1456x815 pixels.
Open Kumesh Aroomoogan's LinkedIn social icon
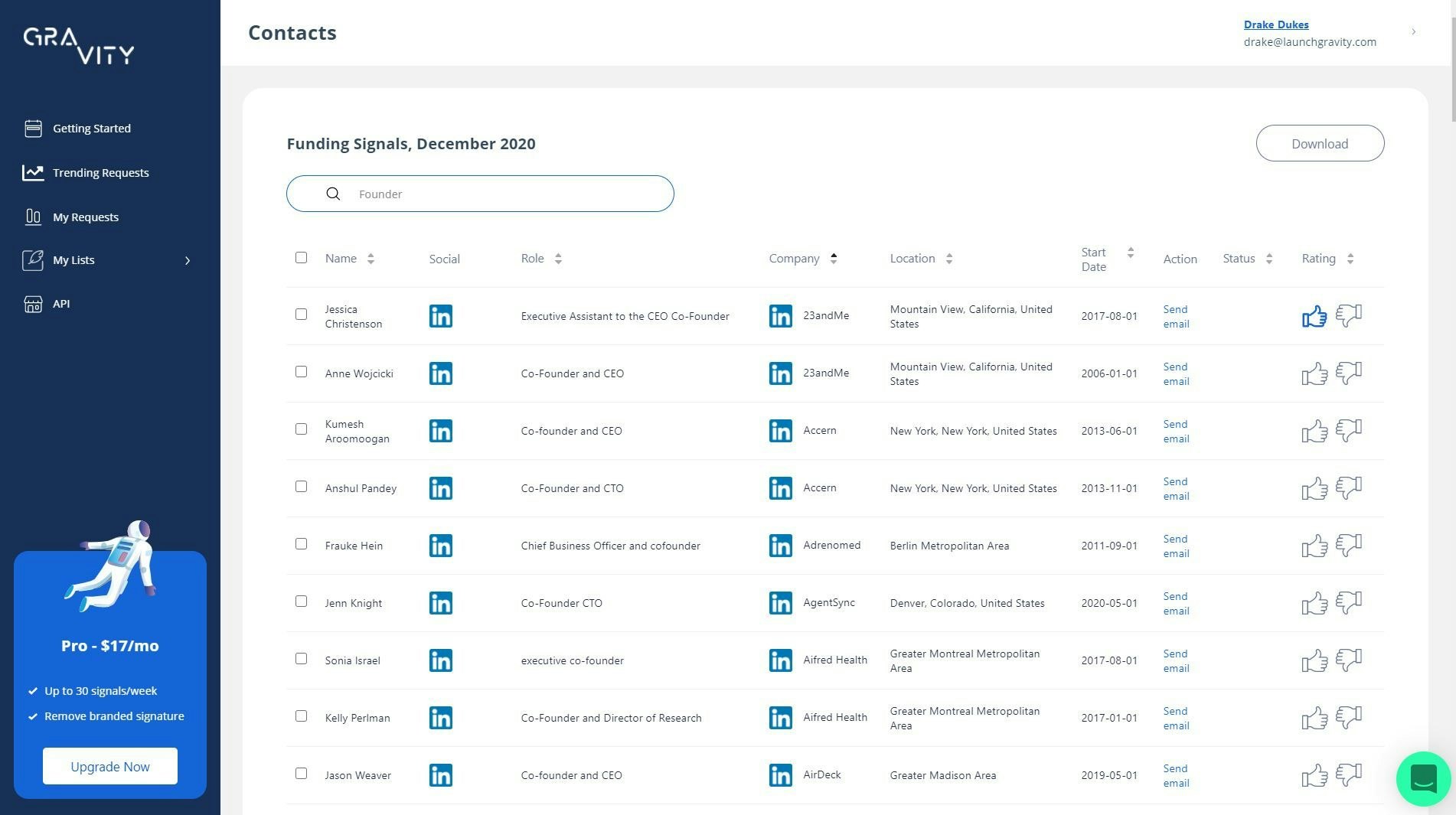pos(440,431)
